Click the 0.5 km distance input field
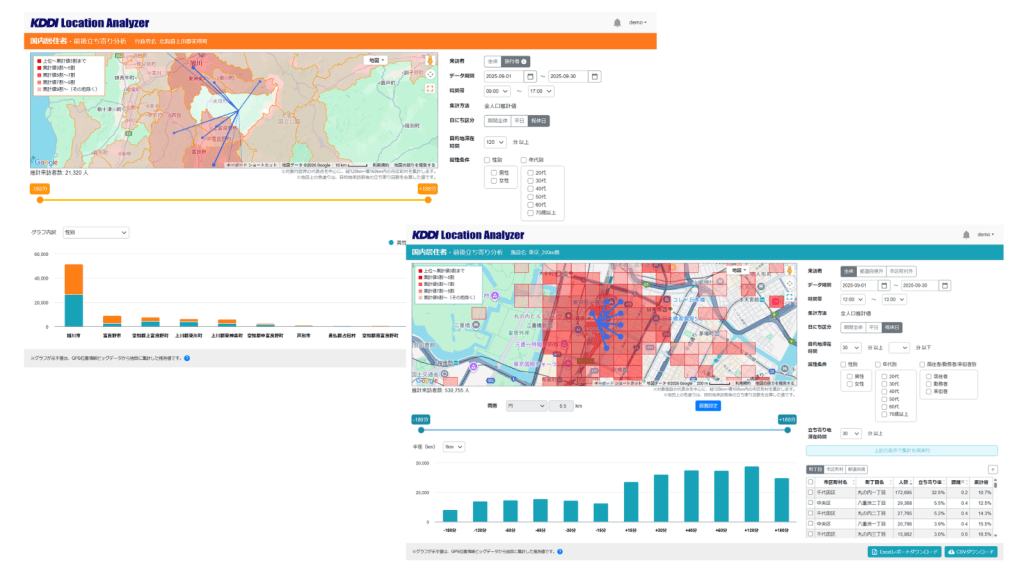 point(562,406)
